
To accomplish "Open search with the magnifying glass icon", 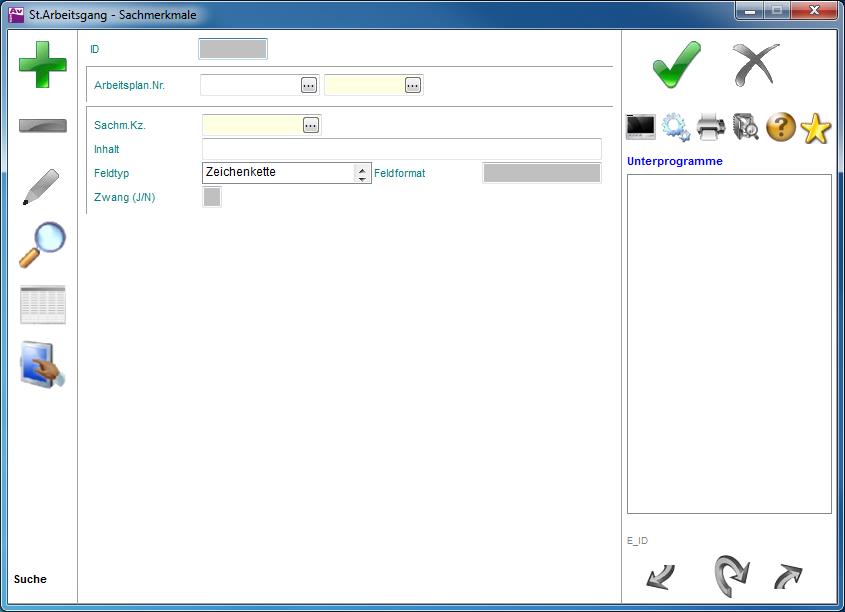I will [x=43, y=245].
